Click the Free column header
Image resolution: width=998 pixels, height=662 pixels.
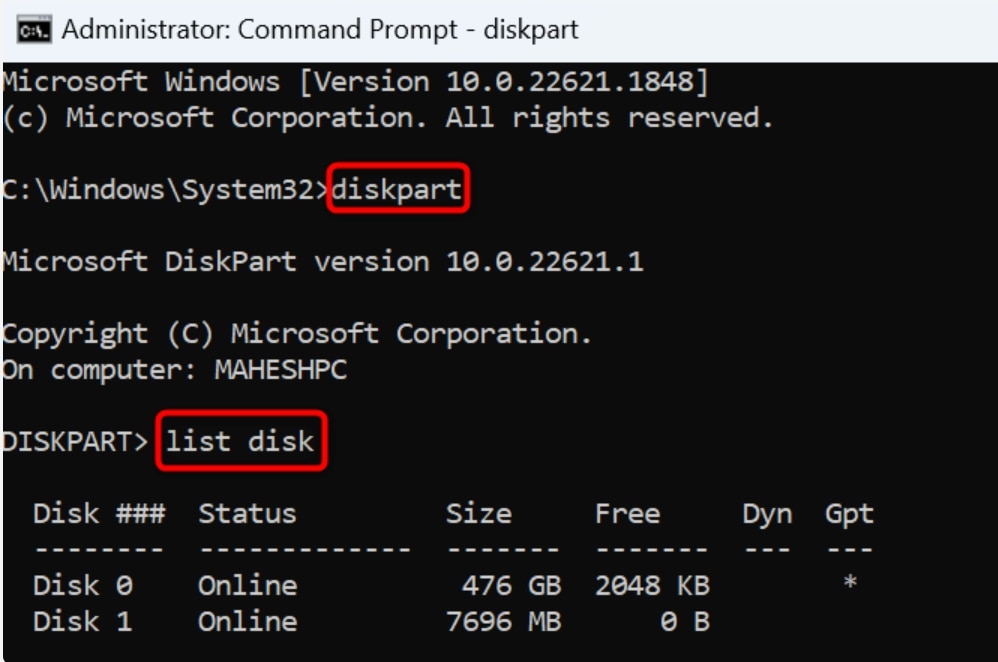(x=628, y=513)
